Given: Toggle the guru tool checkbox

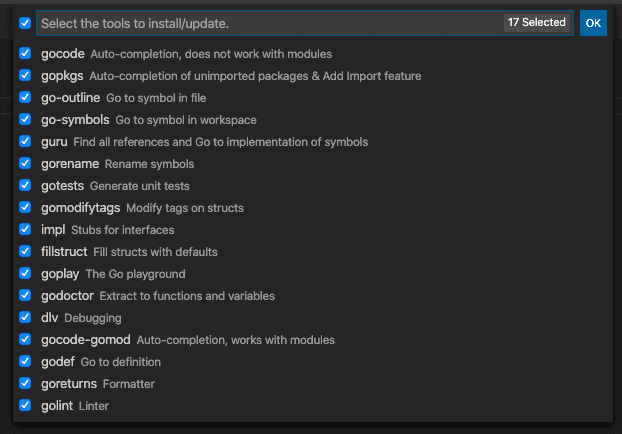Looking at the screenshot, I should [25, 142].
